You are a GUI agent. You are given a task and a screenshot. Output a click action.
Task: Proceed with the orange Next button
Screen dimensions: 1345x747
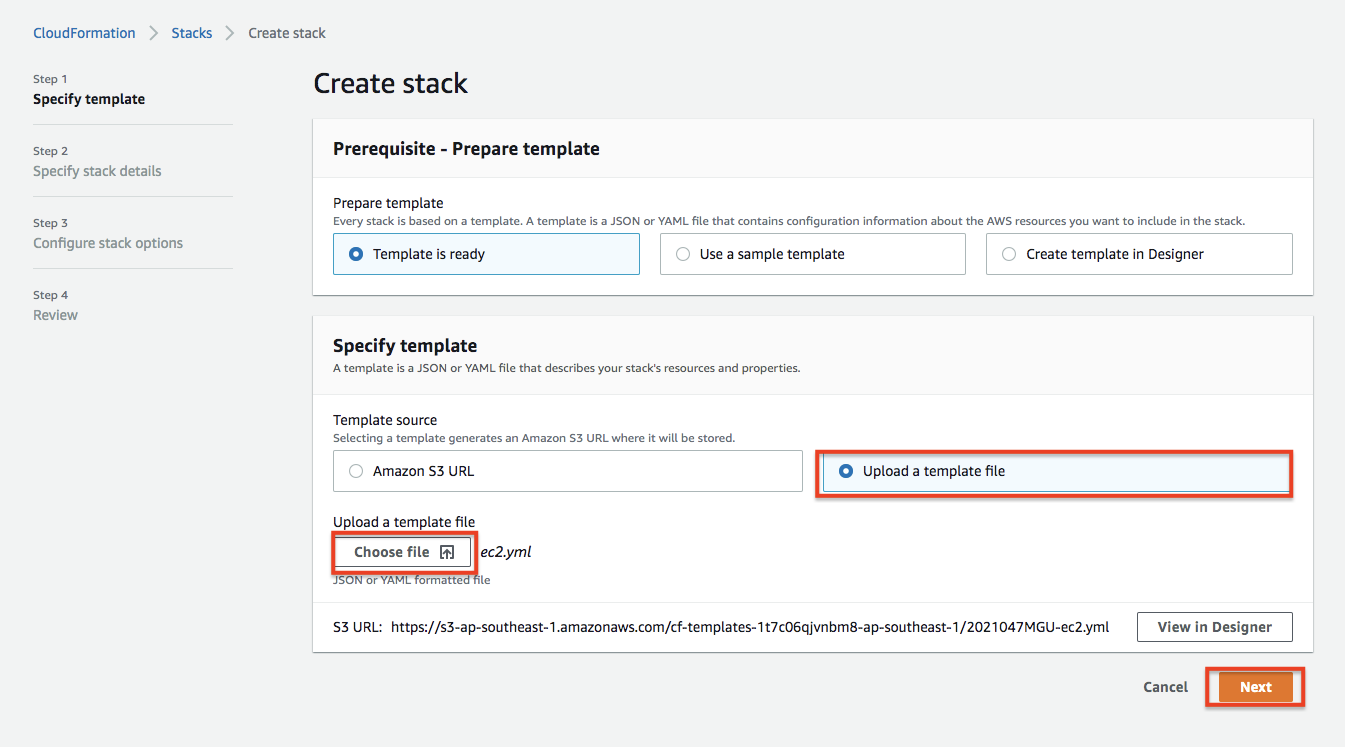(1256, 687)
